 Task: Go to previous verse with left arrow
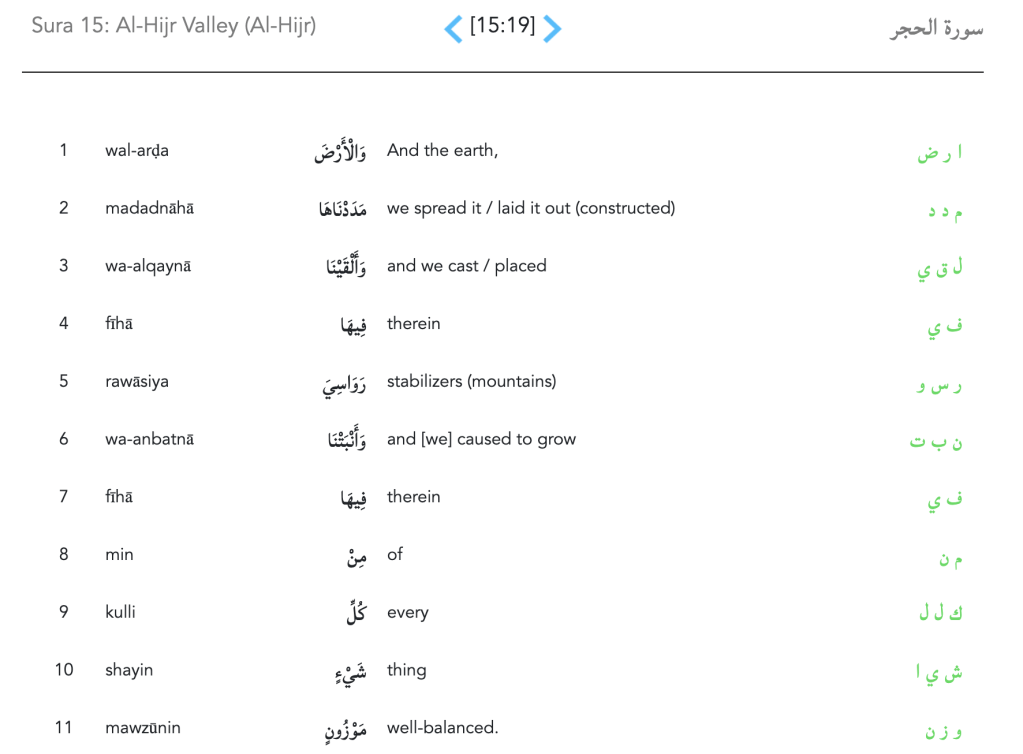click(453, 28)
